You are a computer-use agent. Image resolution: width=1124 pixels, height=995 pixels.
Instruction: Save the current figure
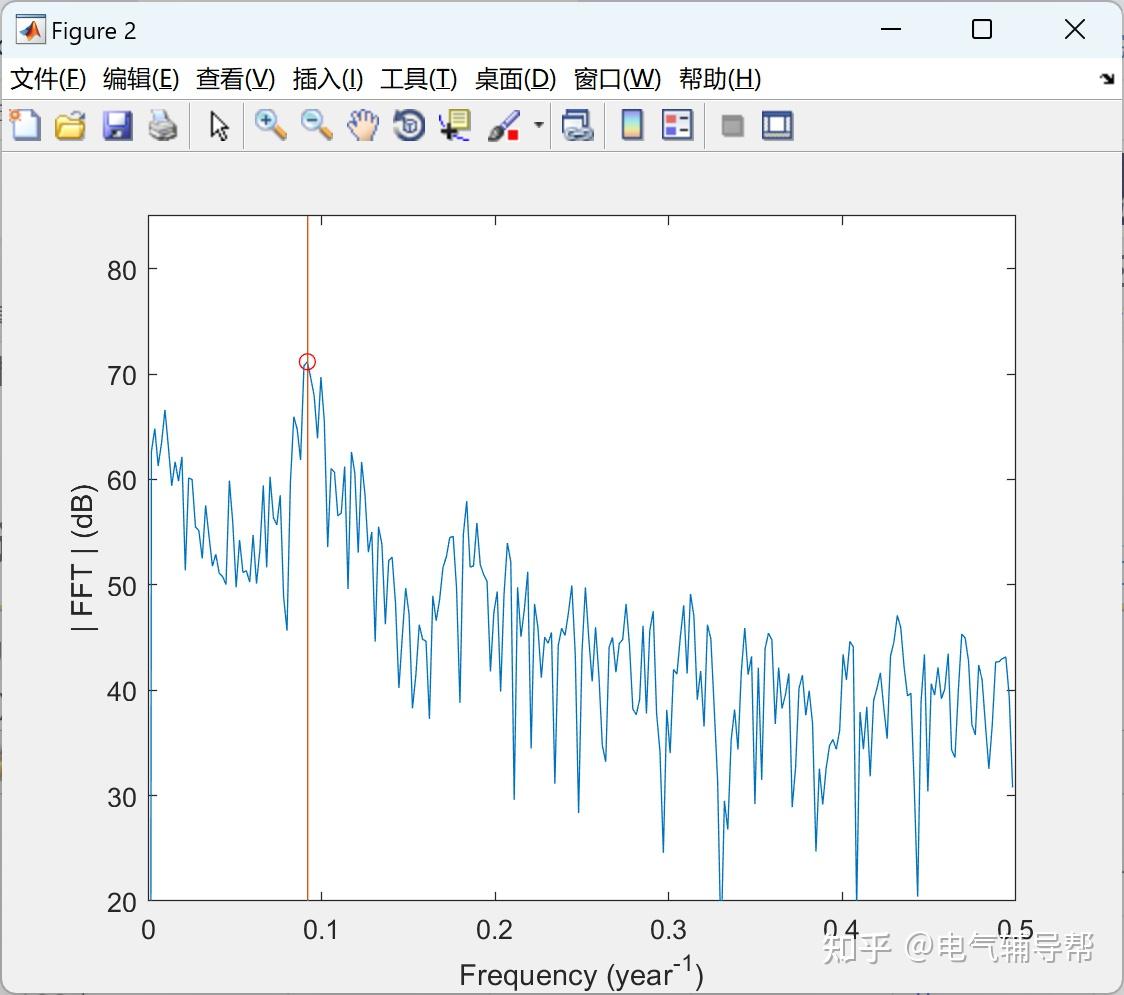click(x=117, y=125)
